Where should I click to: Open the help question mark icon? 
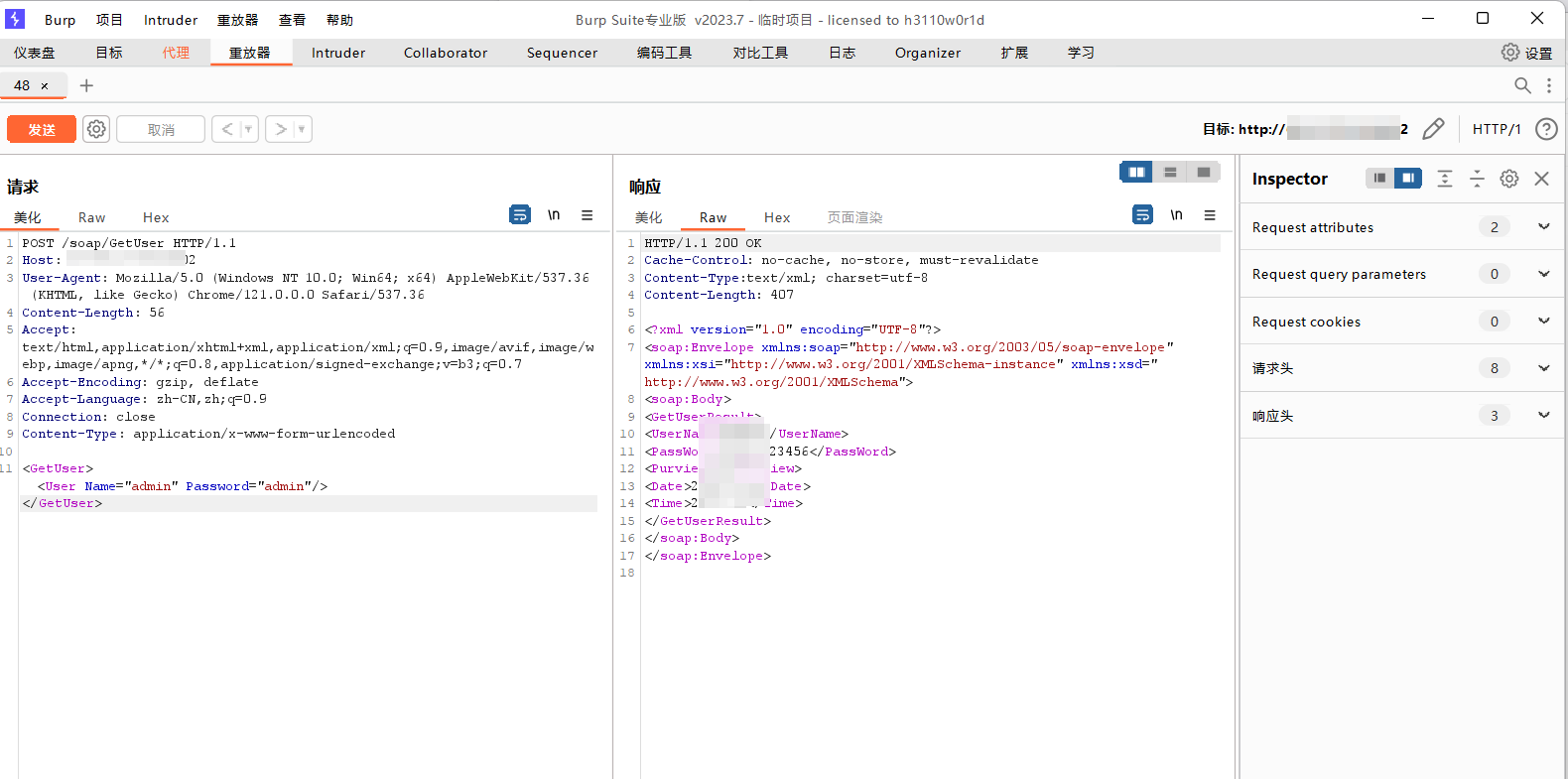tap(1546, 129)
